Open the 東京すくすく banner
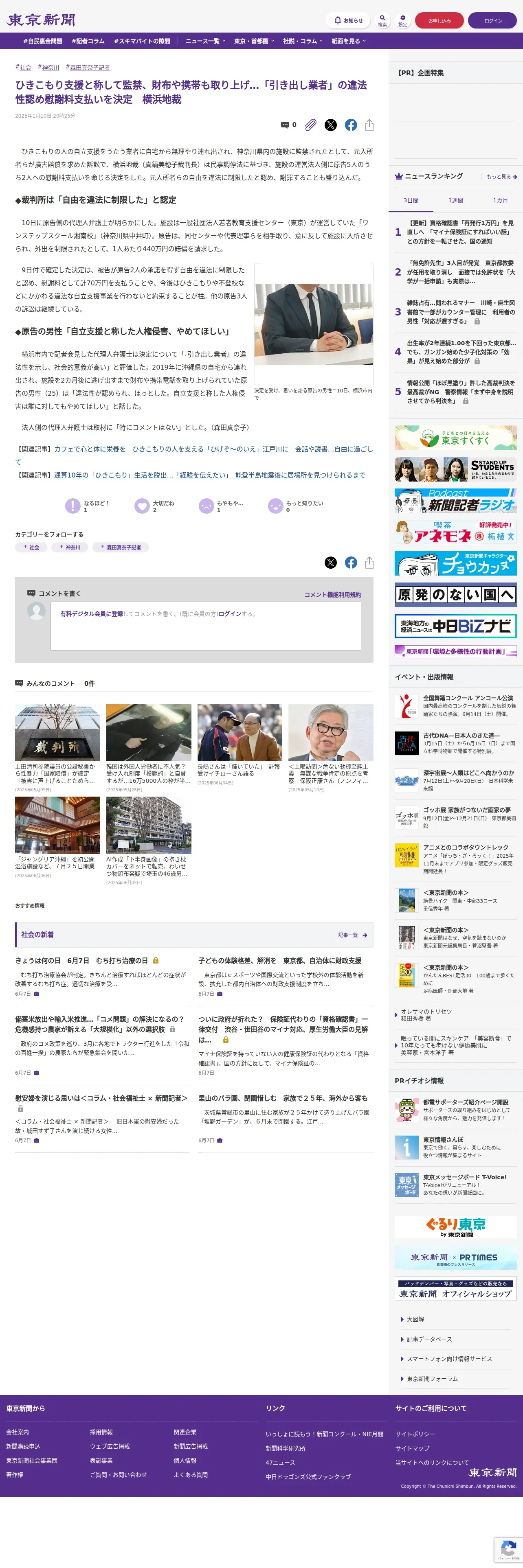The width and height of the screenshot is (523, 1568). (455, 437)
